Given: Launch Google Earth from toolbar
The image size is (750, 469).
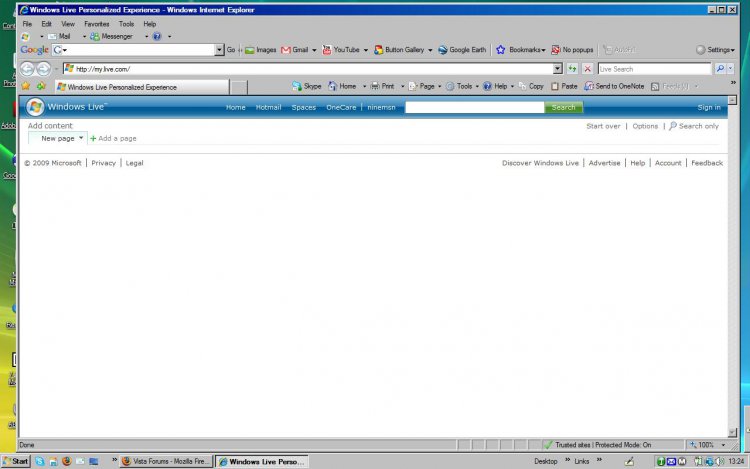Looking at the screenshot, I should (462, 50).
